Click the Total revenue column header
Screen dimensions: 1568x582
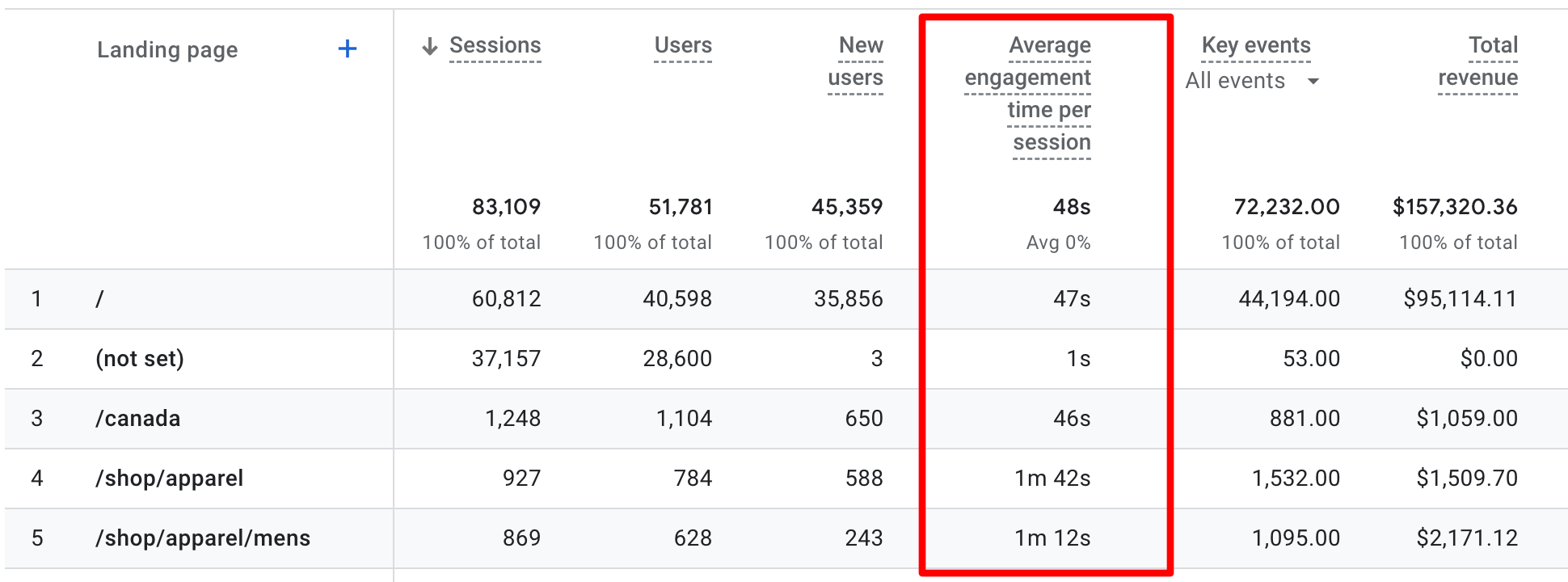[1477, 61]
